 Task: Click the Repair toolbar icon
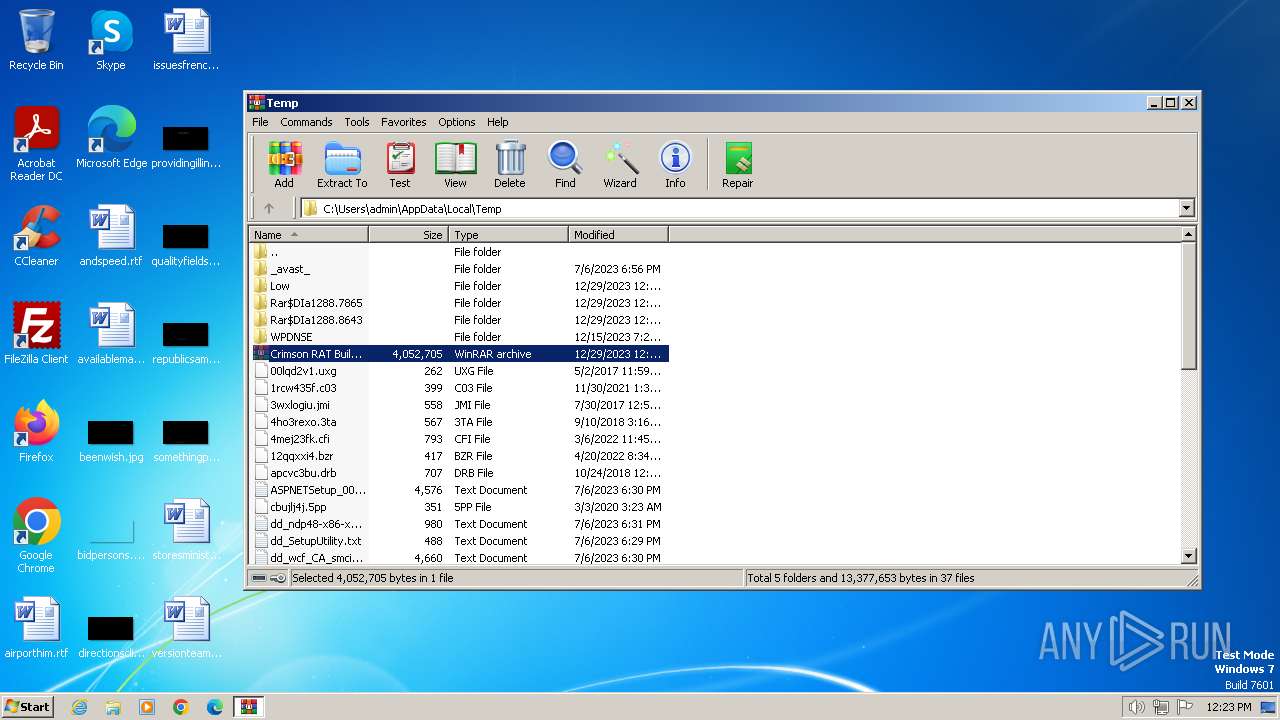point(738,164)
